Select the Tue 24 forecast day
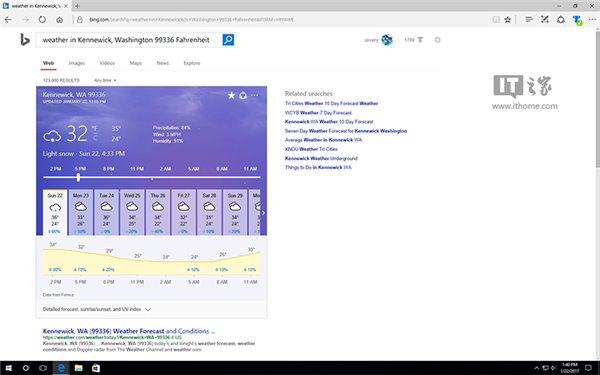The image size is (600, 375). click(x=106, y=212)
